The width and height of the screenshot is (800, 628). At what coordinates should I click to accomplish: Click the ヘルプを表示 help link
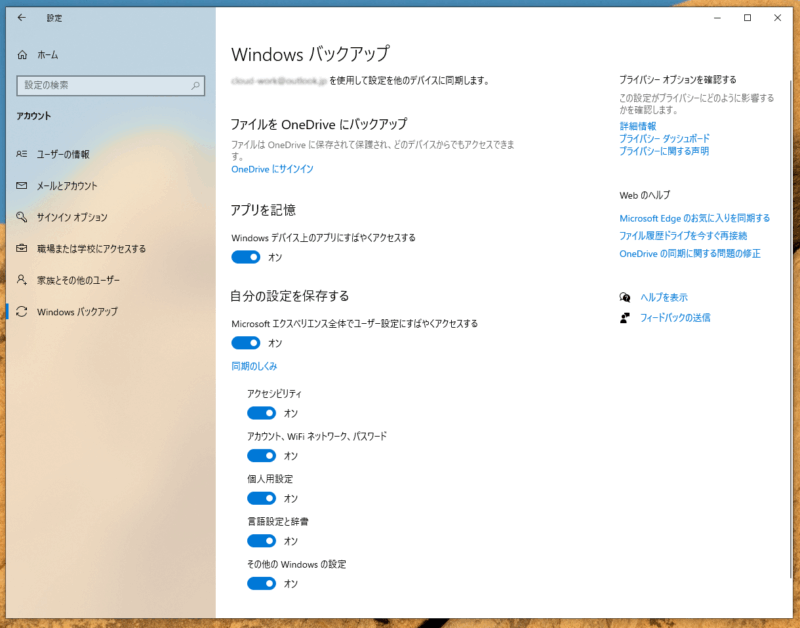663,297
